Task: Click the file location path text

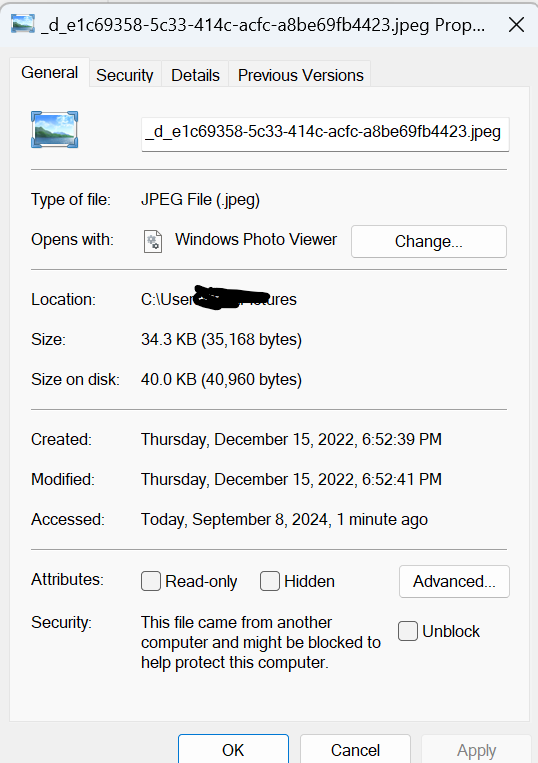Action: point(219,299)
